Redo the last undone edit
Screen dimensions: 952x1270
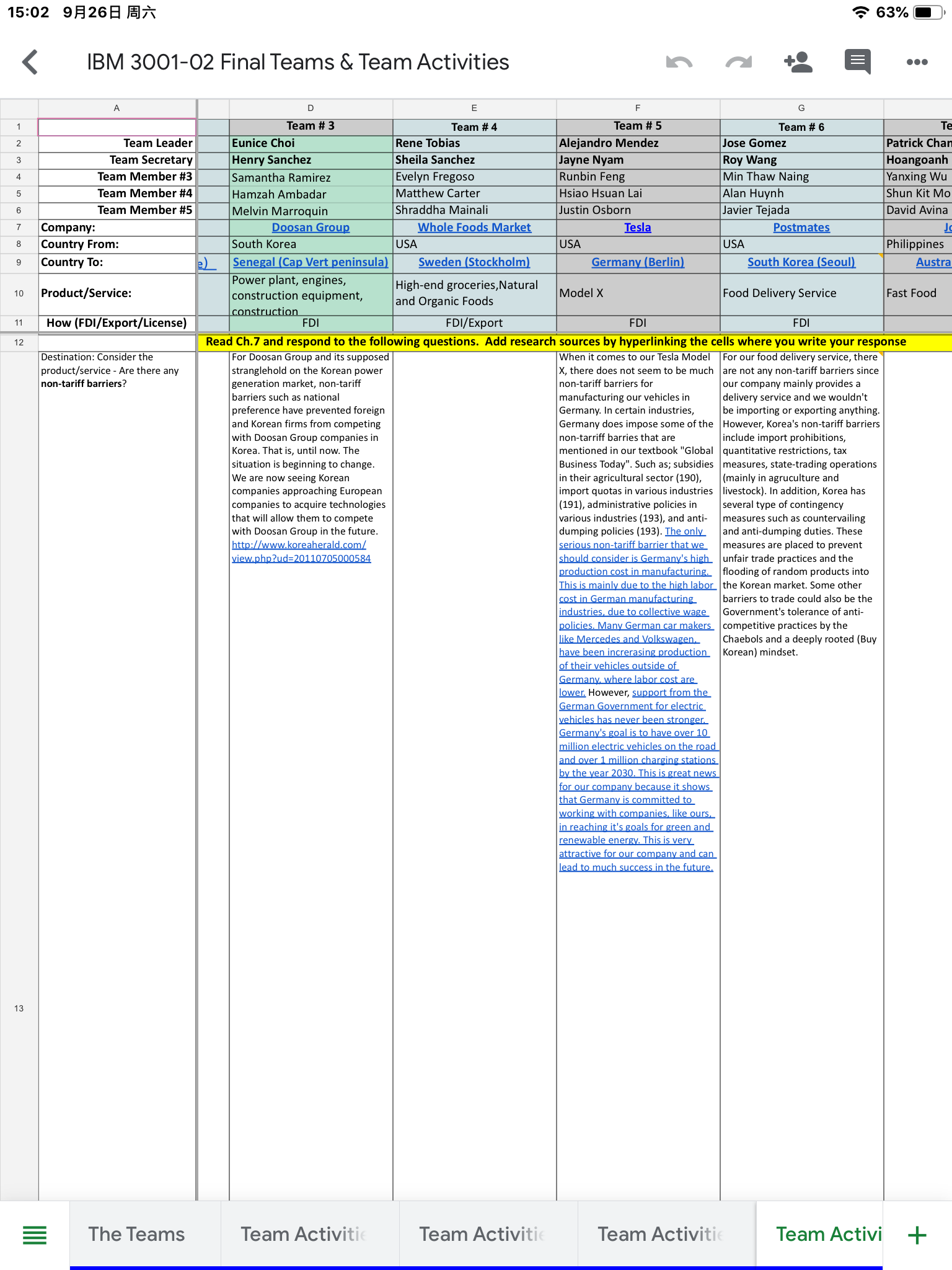pos(739,62)
